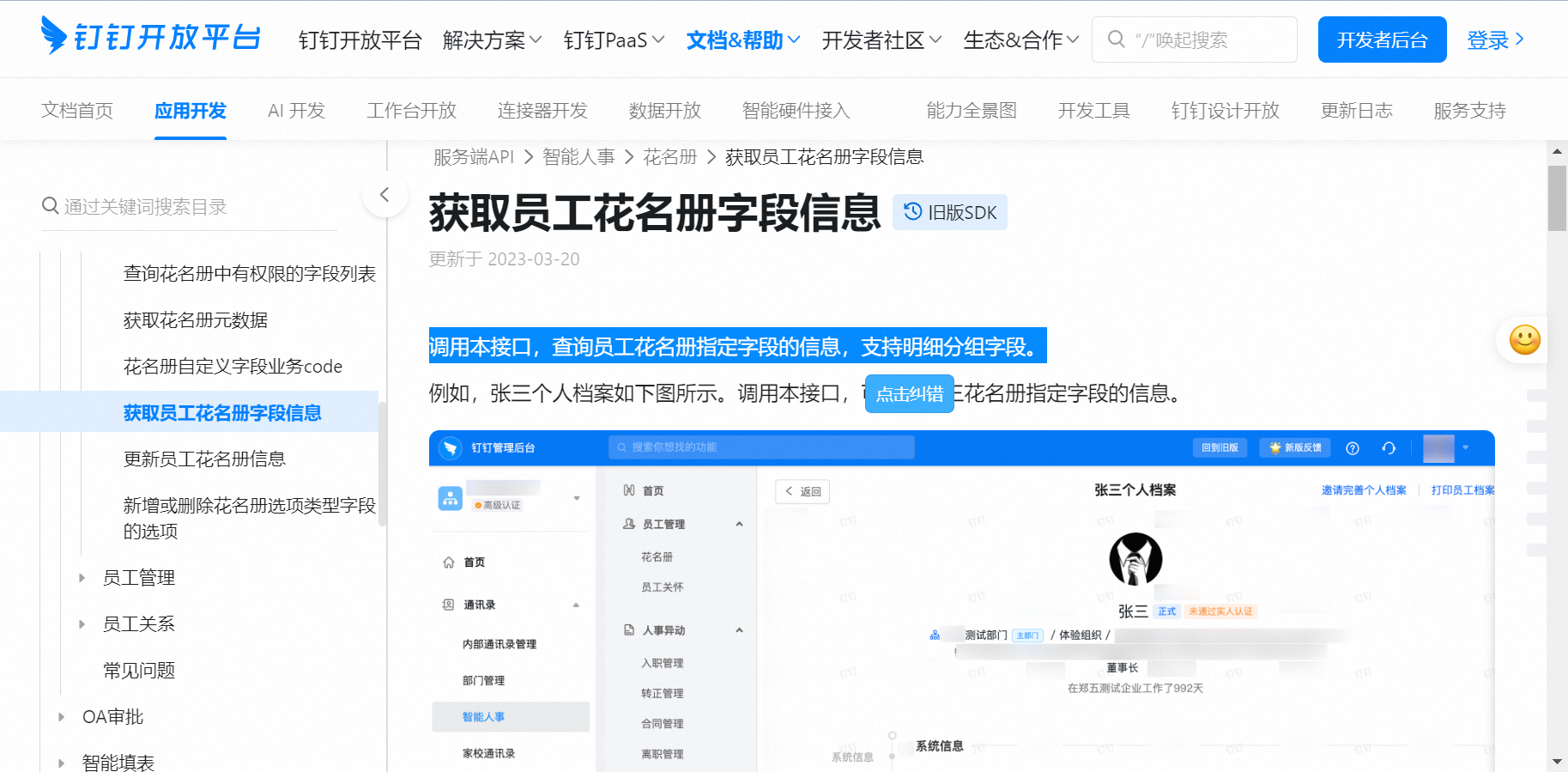Click the page scrollbar up arrow
The height and width of the screenshot is (772, 1568).
point(1557,151)
